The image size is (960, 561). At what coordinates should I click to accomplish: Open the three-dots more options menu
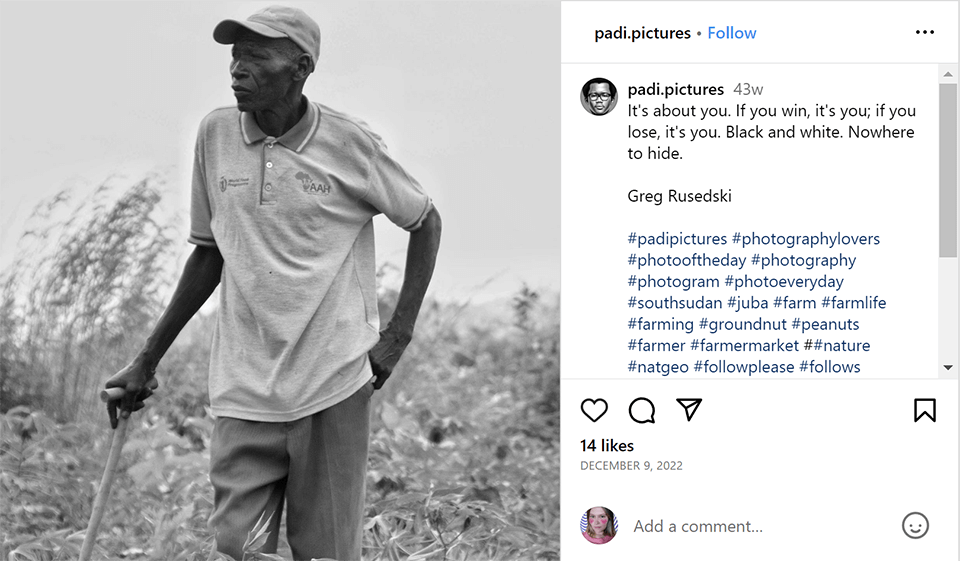point(925,33)
